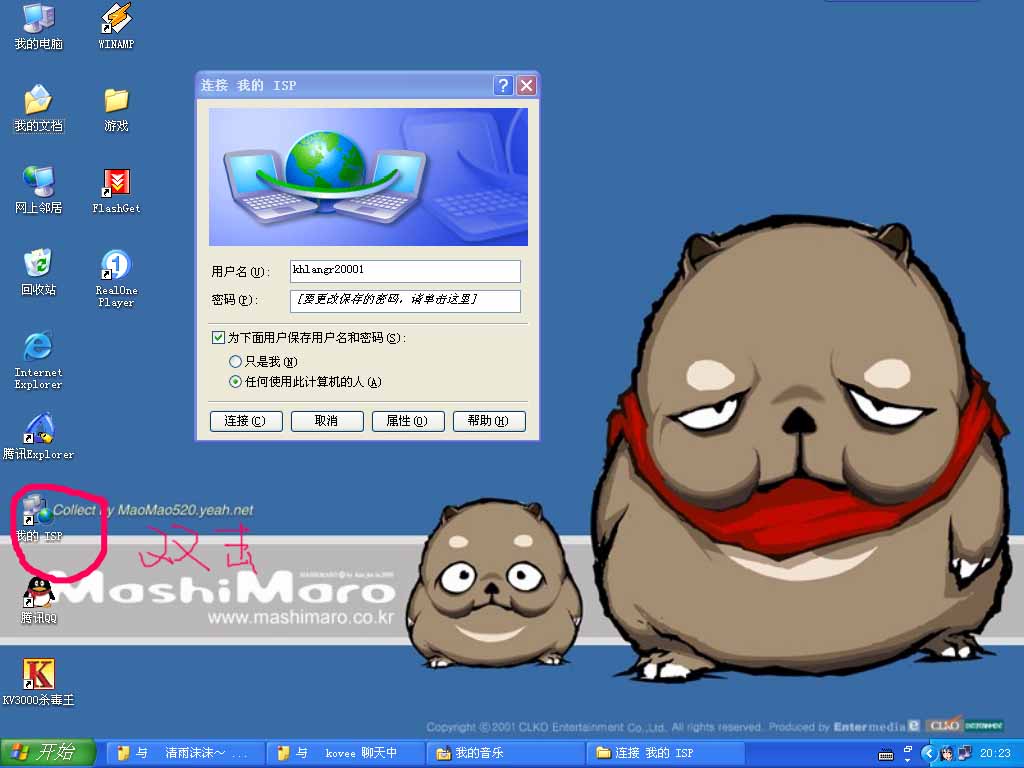
Task: Click the keyboard input method tray icon
Action: coord(886,755)
